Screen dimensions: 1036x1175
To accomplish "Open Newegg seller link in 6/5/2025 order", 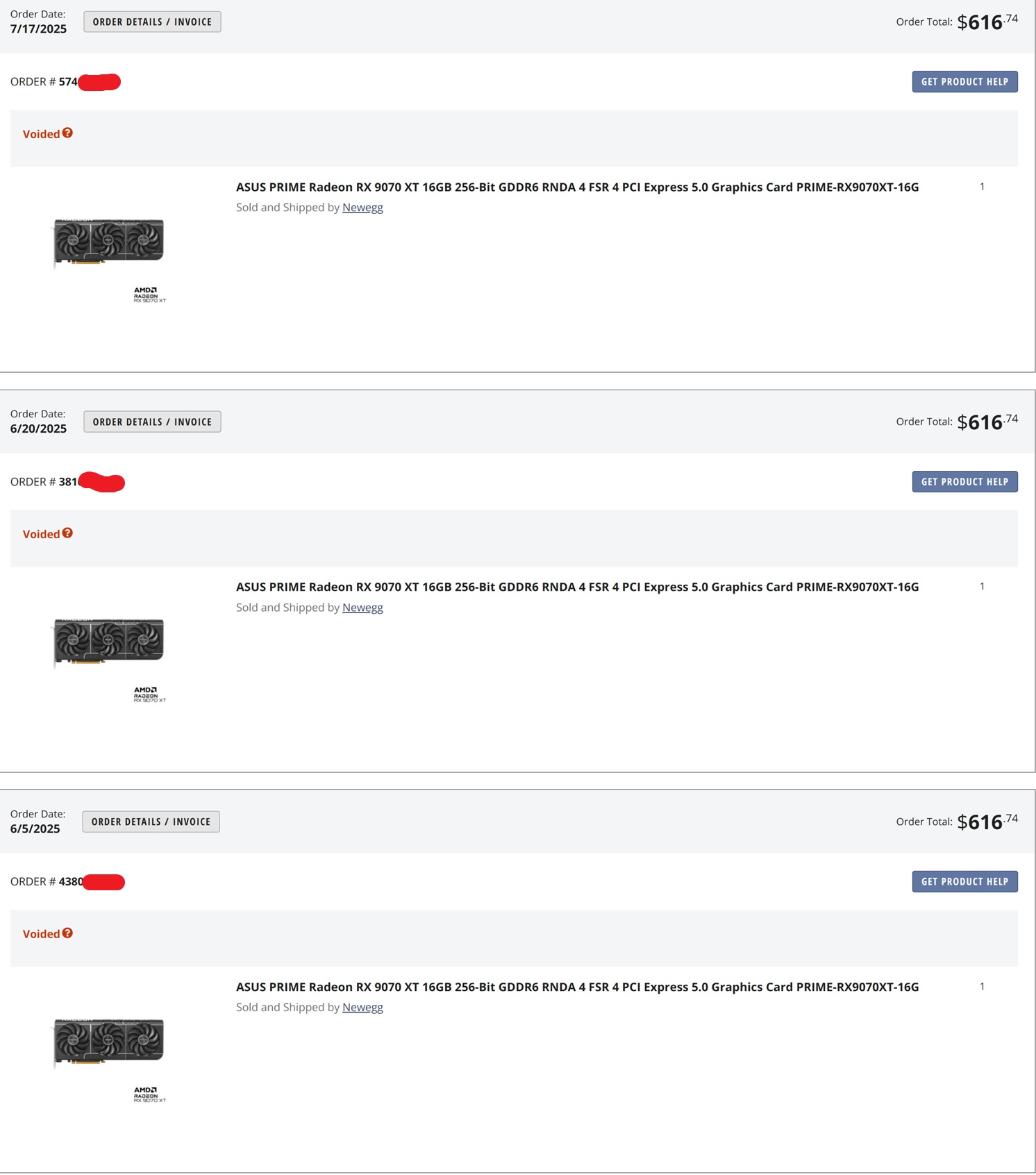I will tap(362, 1008).
